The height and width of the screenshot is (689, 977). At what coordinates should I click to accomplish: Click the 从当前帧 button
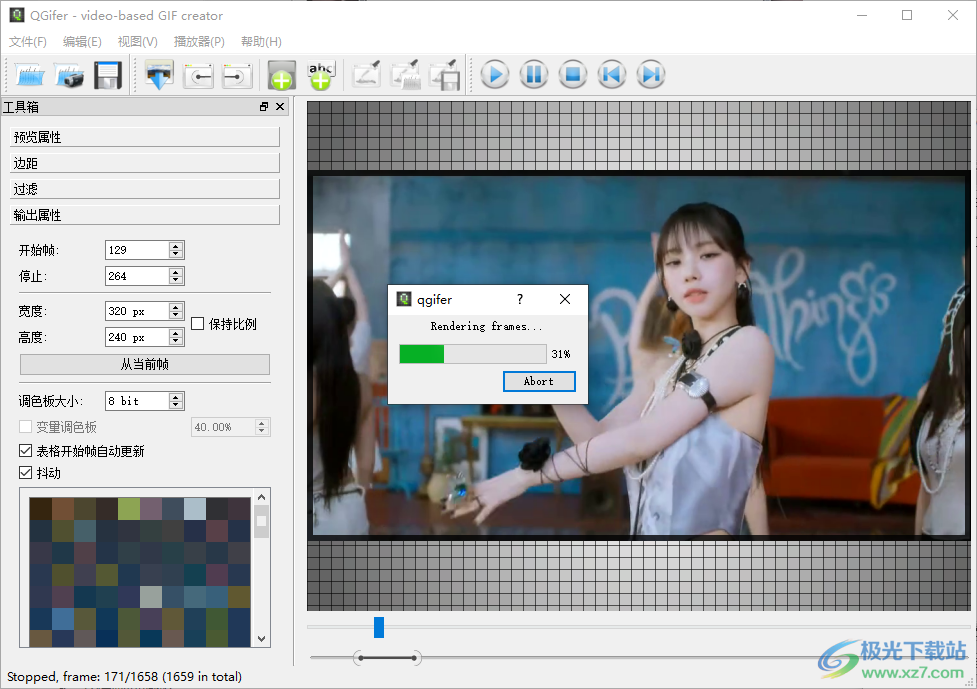point(145,365)
